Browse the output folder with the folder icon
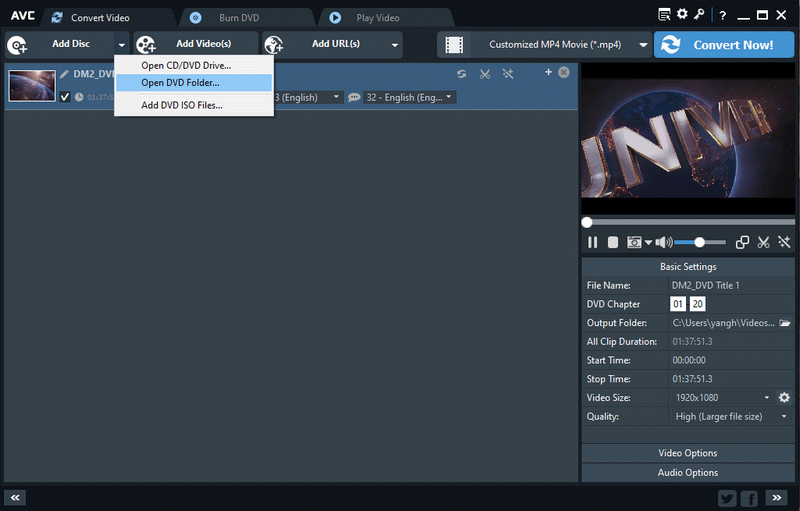800x511 pixels. (785, 323)
